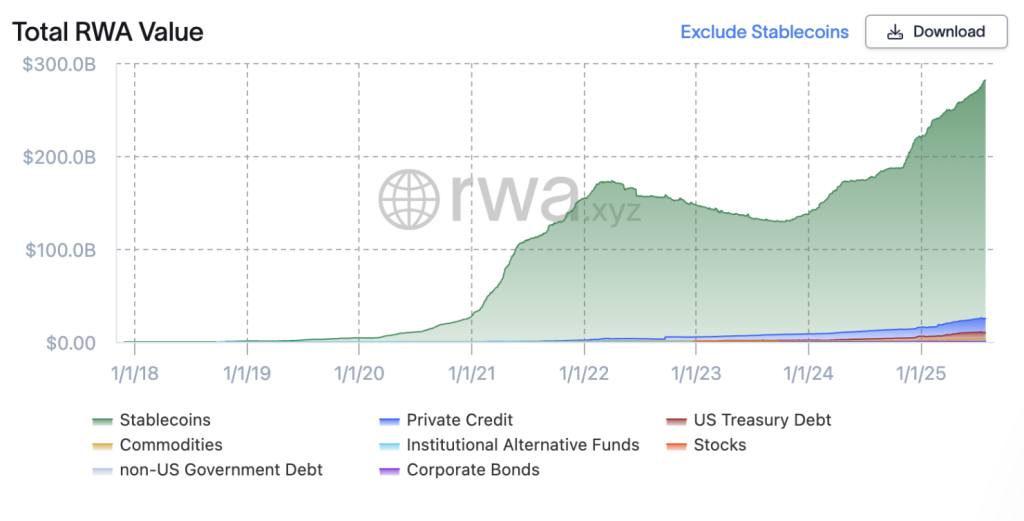Click the Total RWA Value heading
This screenshot has width=1024, height=521.
click(108, 32)
